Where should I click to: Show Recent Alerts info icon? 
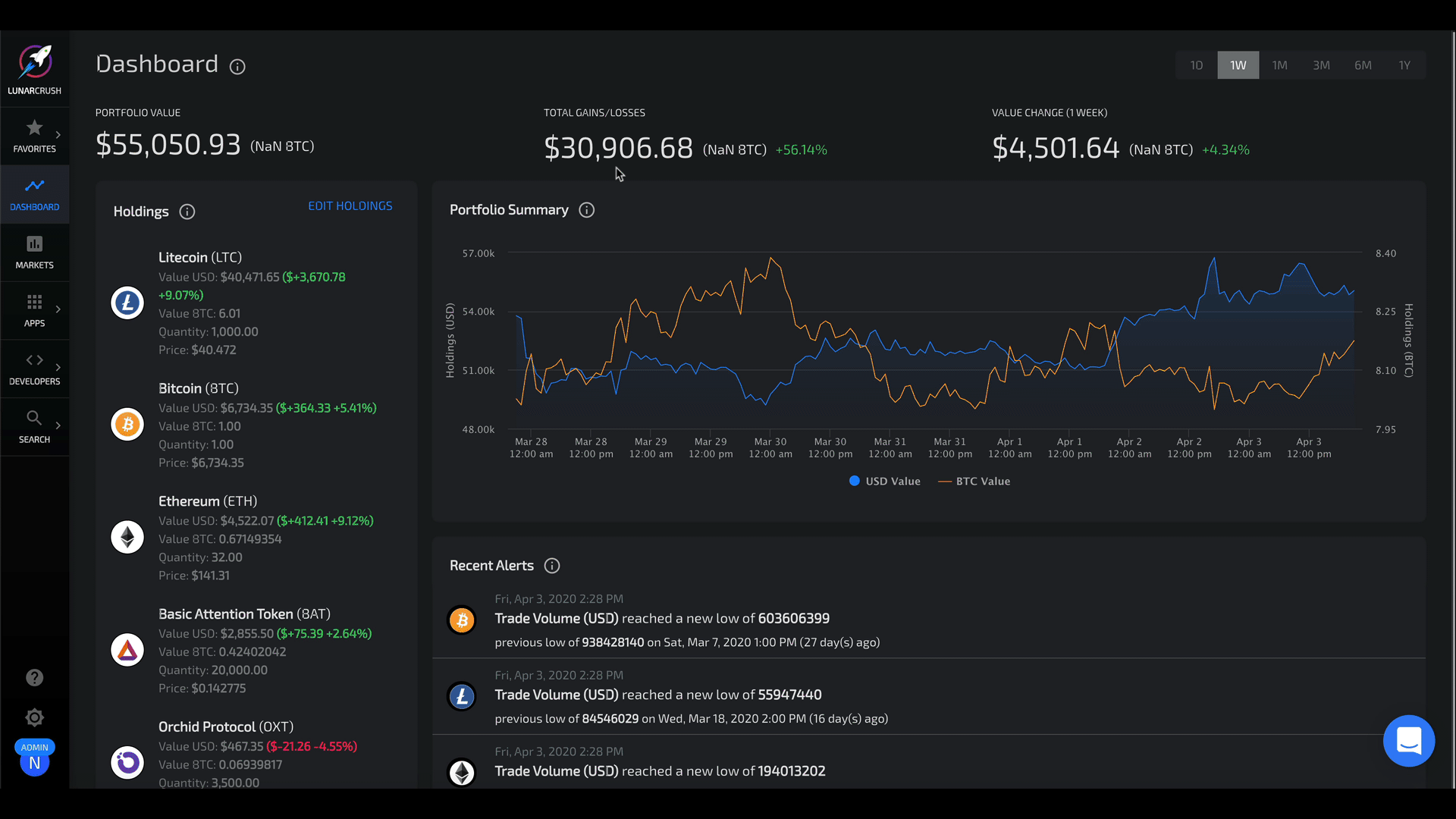tap(552, 566)
